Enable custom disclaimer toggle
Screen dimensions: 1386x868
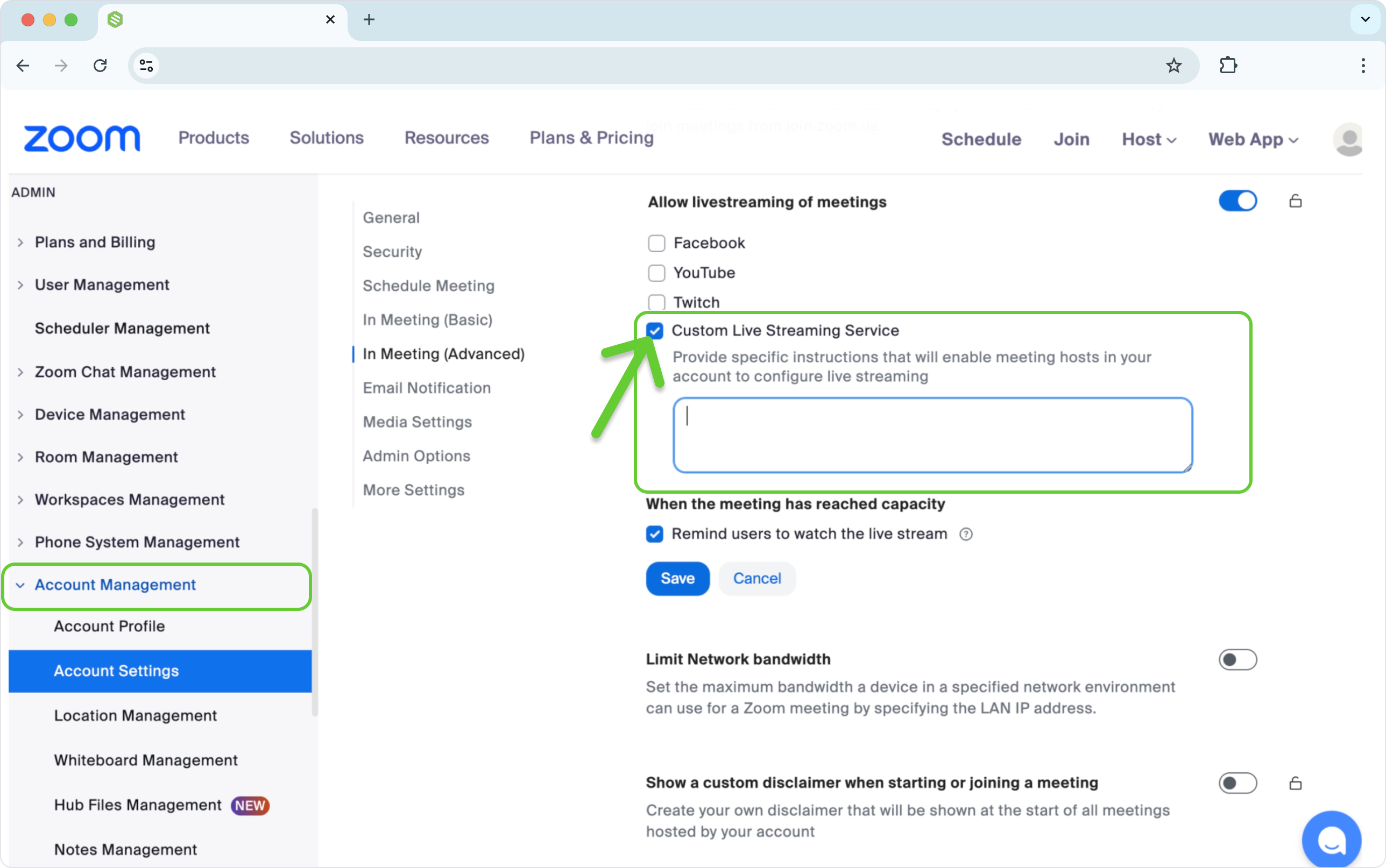pyautogui.click(x=1238, y=783)
